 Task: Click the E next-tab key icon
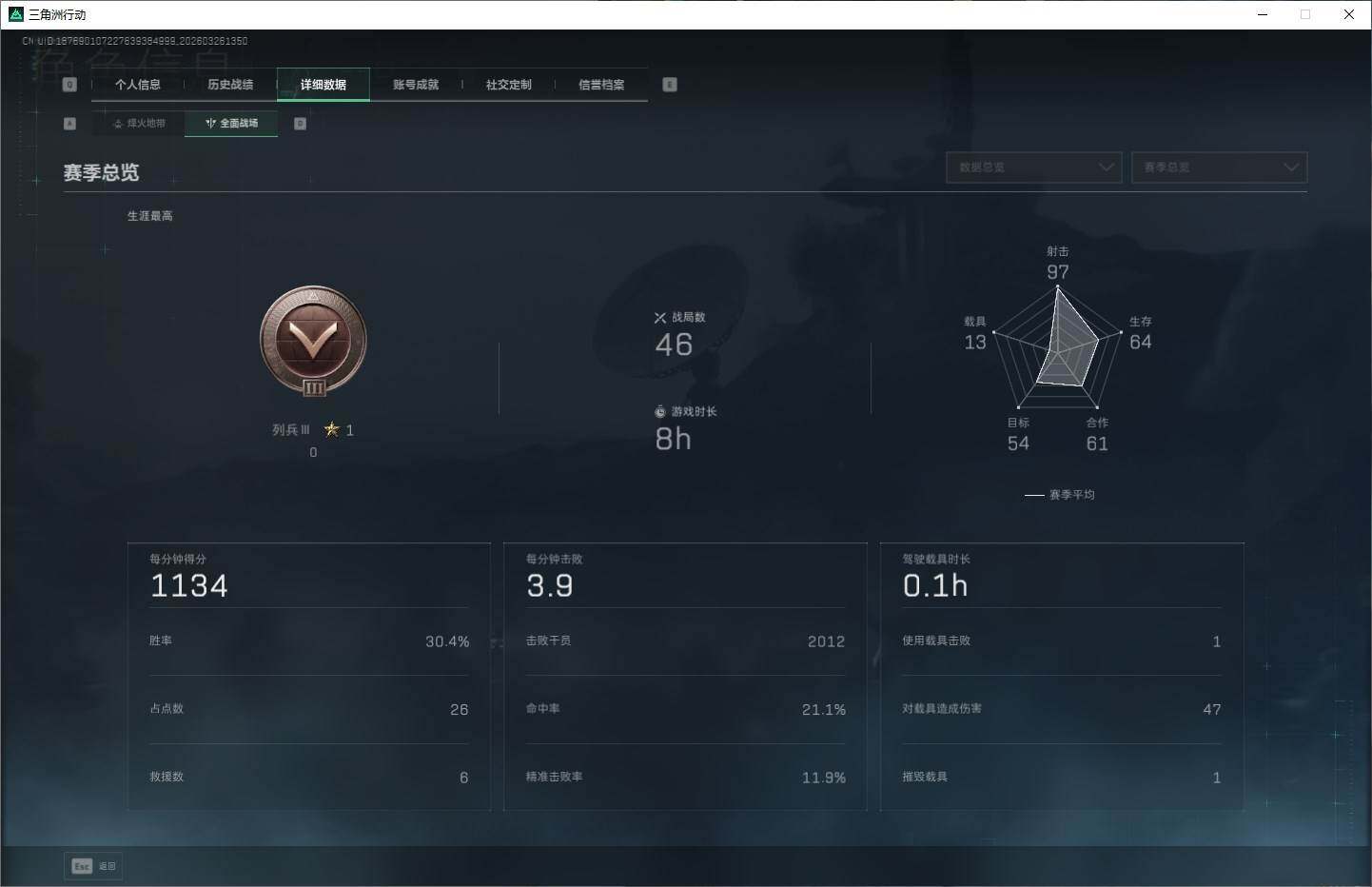coord(670,85)
